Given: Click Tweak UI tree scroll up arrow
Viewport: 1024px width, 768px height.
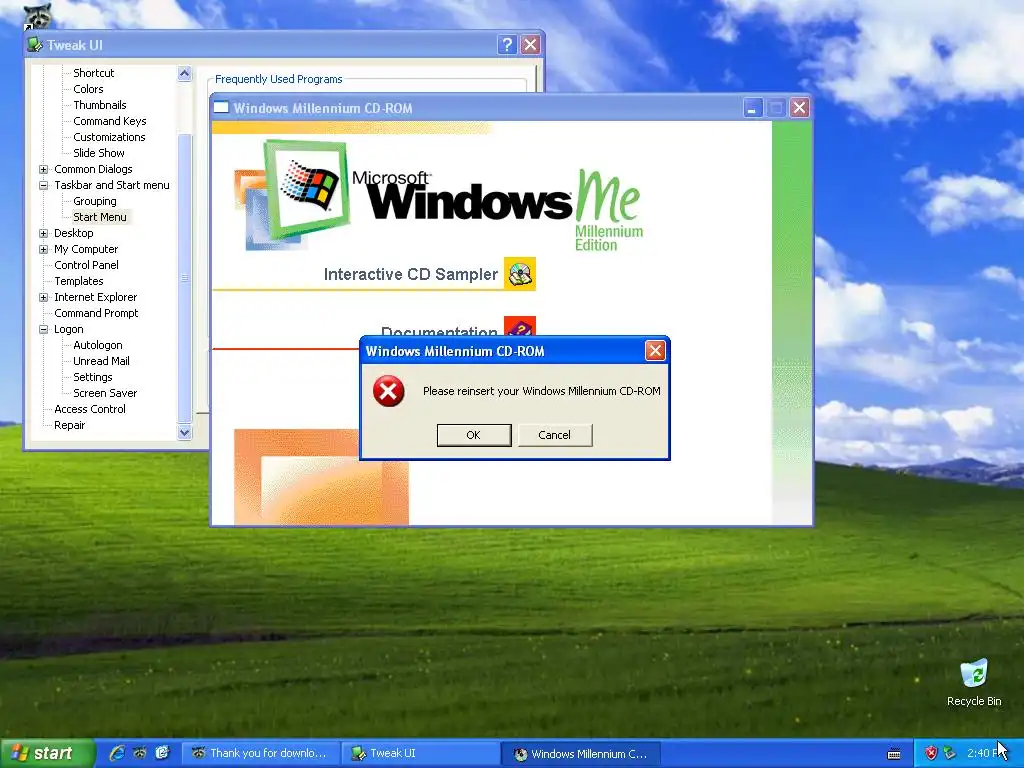Looking at the screenshot, I should [185, 73].
